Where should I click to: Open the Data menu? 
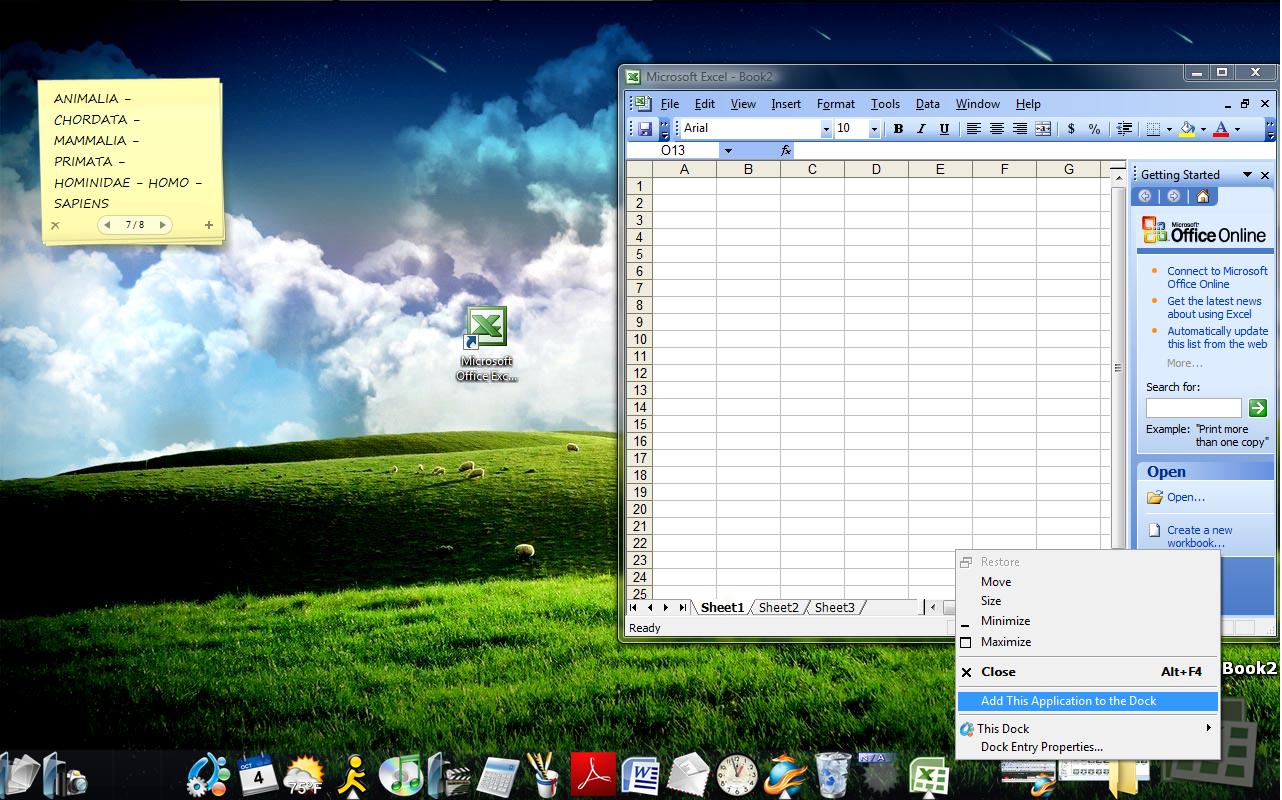[x=928, y=103]
